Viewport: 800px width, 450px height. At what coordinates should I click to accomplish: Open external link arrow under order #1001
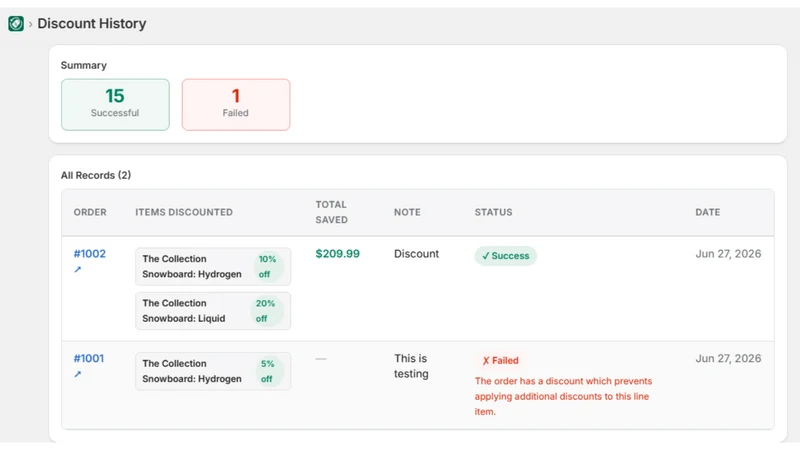coord(78,374)
